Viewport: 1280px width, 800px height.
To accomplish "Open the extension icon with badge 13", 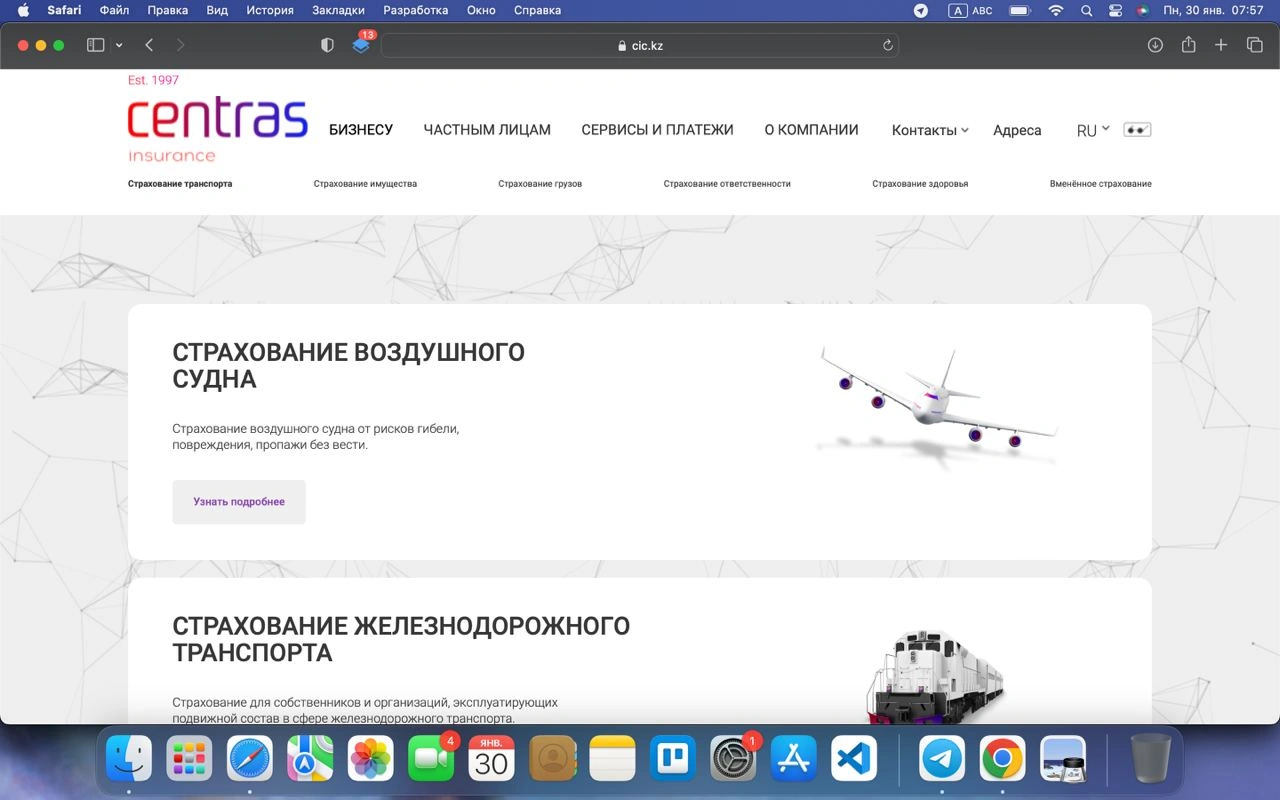I will [362, 44].
